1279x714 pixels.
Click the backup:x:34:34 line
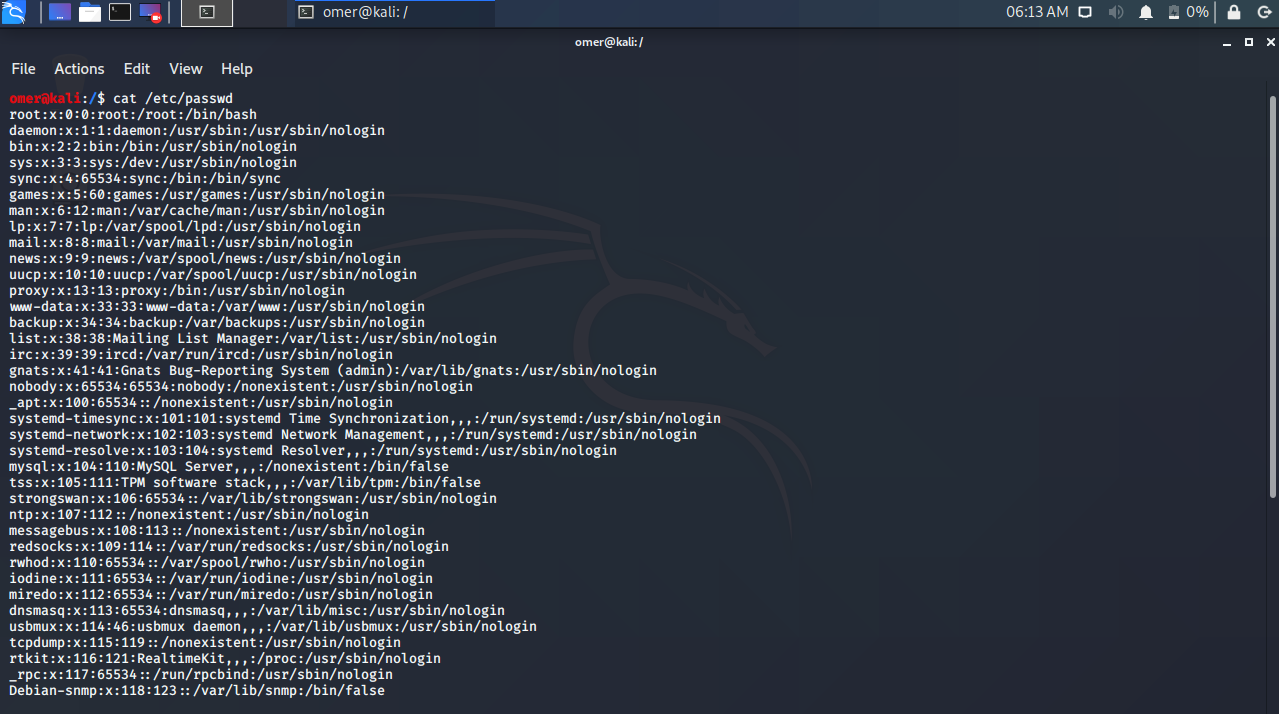pos(217,322)
